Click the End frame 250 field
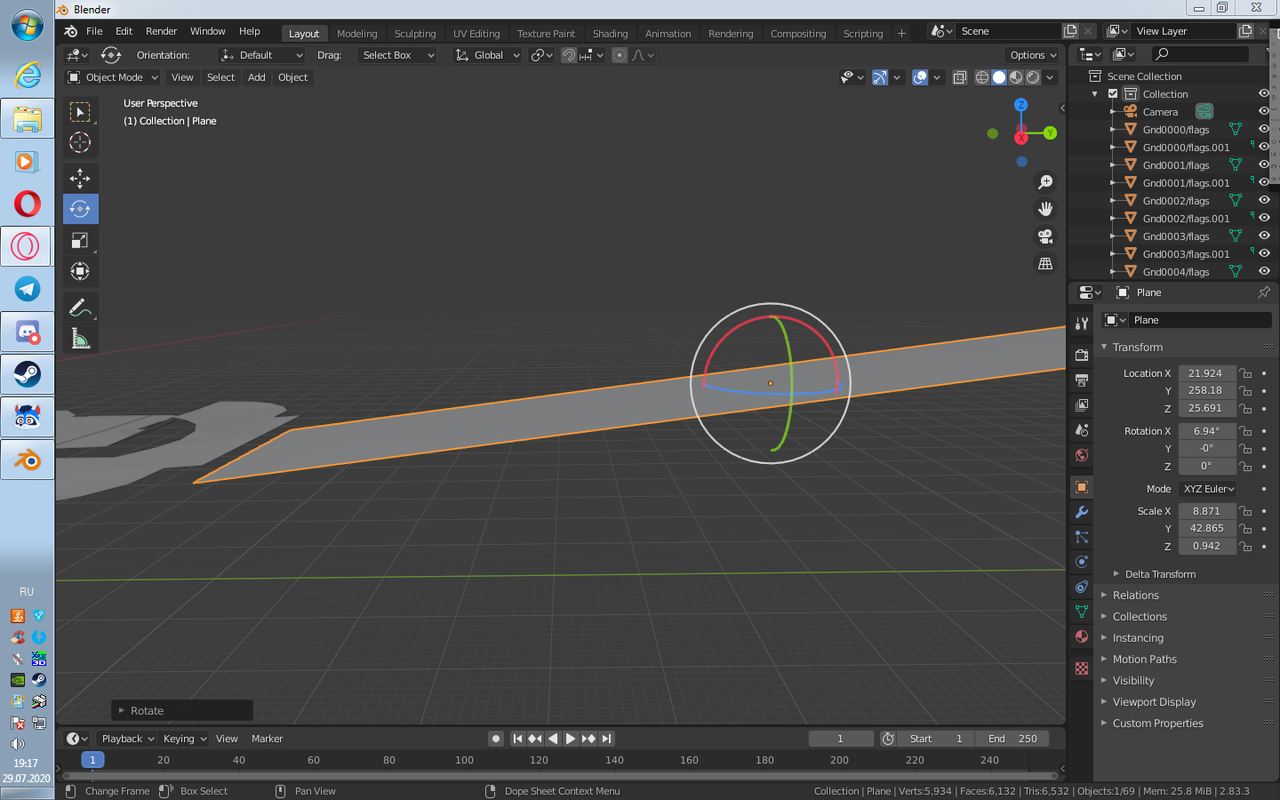 [1013, 739]
